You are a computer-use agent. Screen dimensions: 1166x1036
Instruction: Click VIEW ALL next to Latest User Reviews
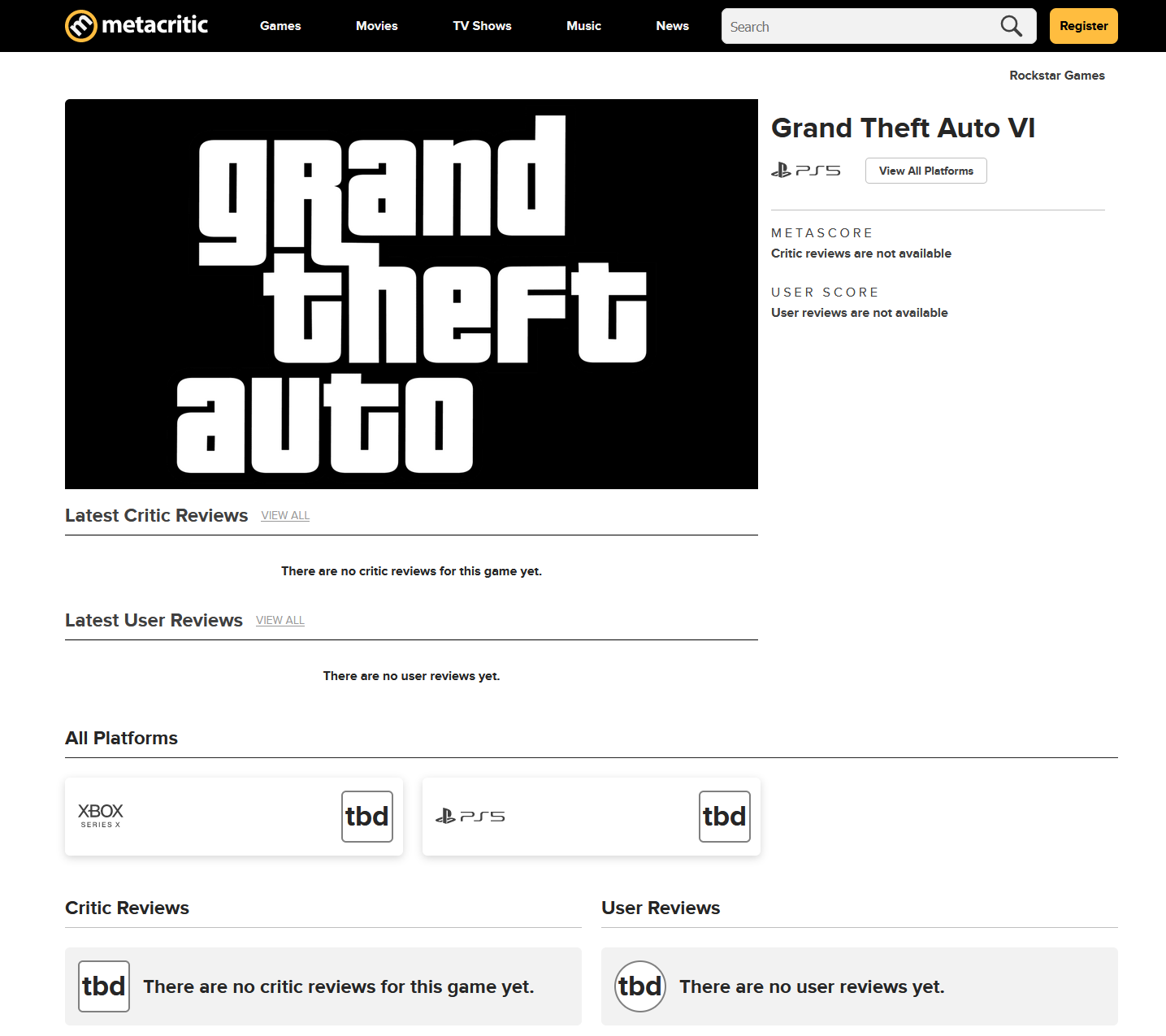pyautogui.click(x=280, y=620)
